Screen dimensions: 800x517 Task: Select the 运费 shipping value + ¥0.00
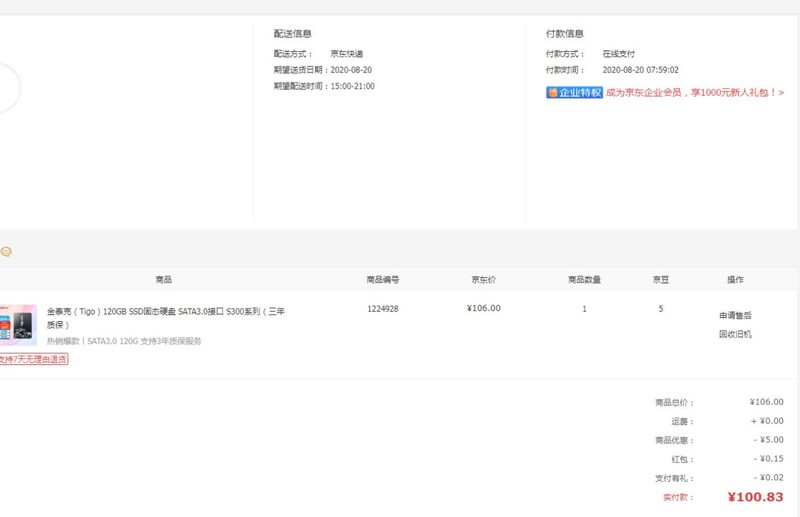[x=767, y=421]
